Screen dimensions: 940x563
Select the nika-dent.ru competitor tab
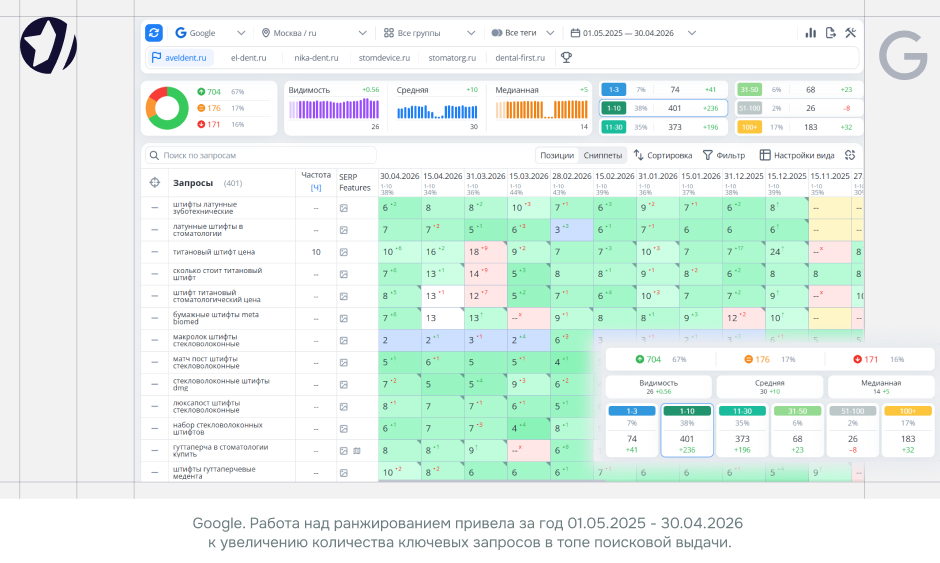(x=316, y=58)
